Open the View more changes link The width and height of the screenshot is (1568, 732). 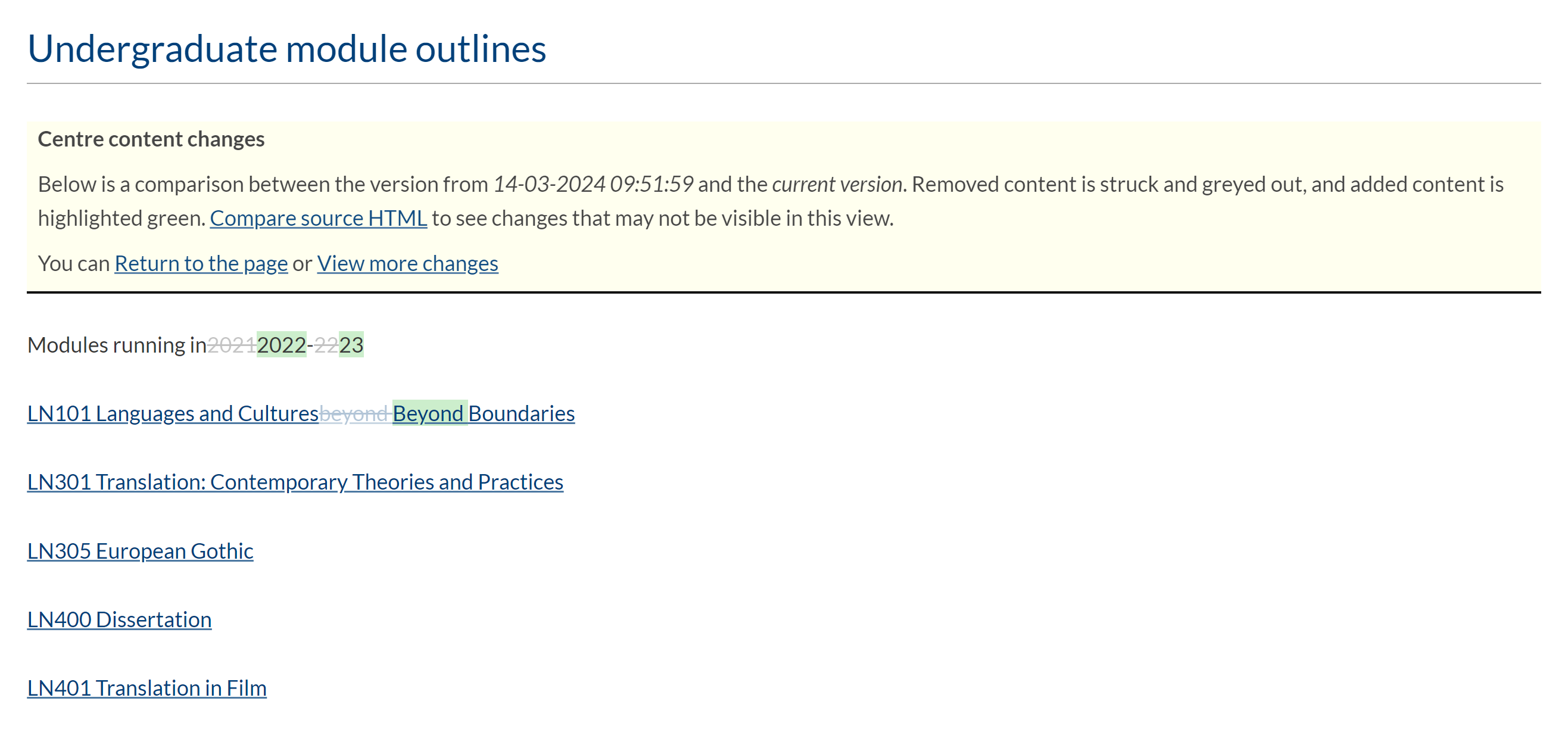pyautogui.click(x=407, y=263)
